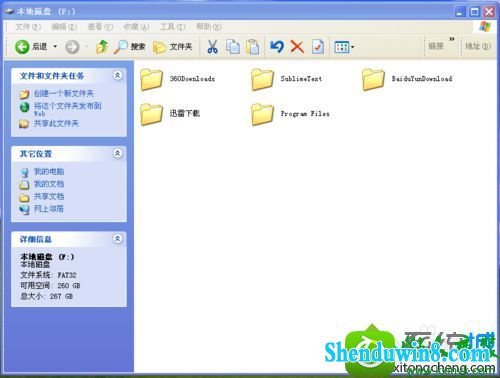This screenshot has width=500, height=378.
Task: Collapse the 详细信息 panel
Action: coord(117,239)
